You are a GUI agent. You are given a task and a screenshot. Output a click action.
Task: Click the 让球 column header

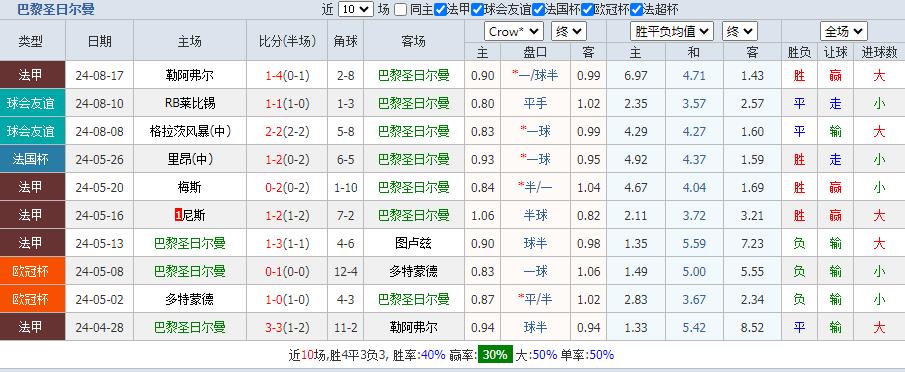click(835, 52)
